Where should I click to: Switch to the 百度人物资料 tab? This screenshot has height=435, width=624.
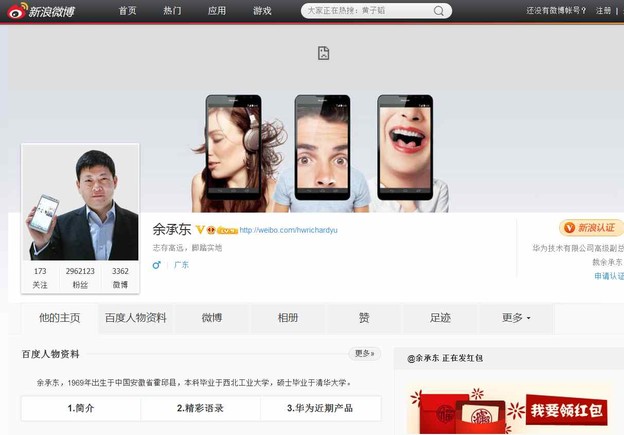click(136, 318)
